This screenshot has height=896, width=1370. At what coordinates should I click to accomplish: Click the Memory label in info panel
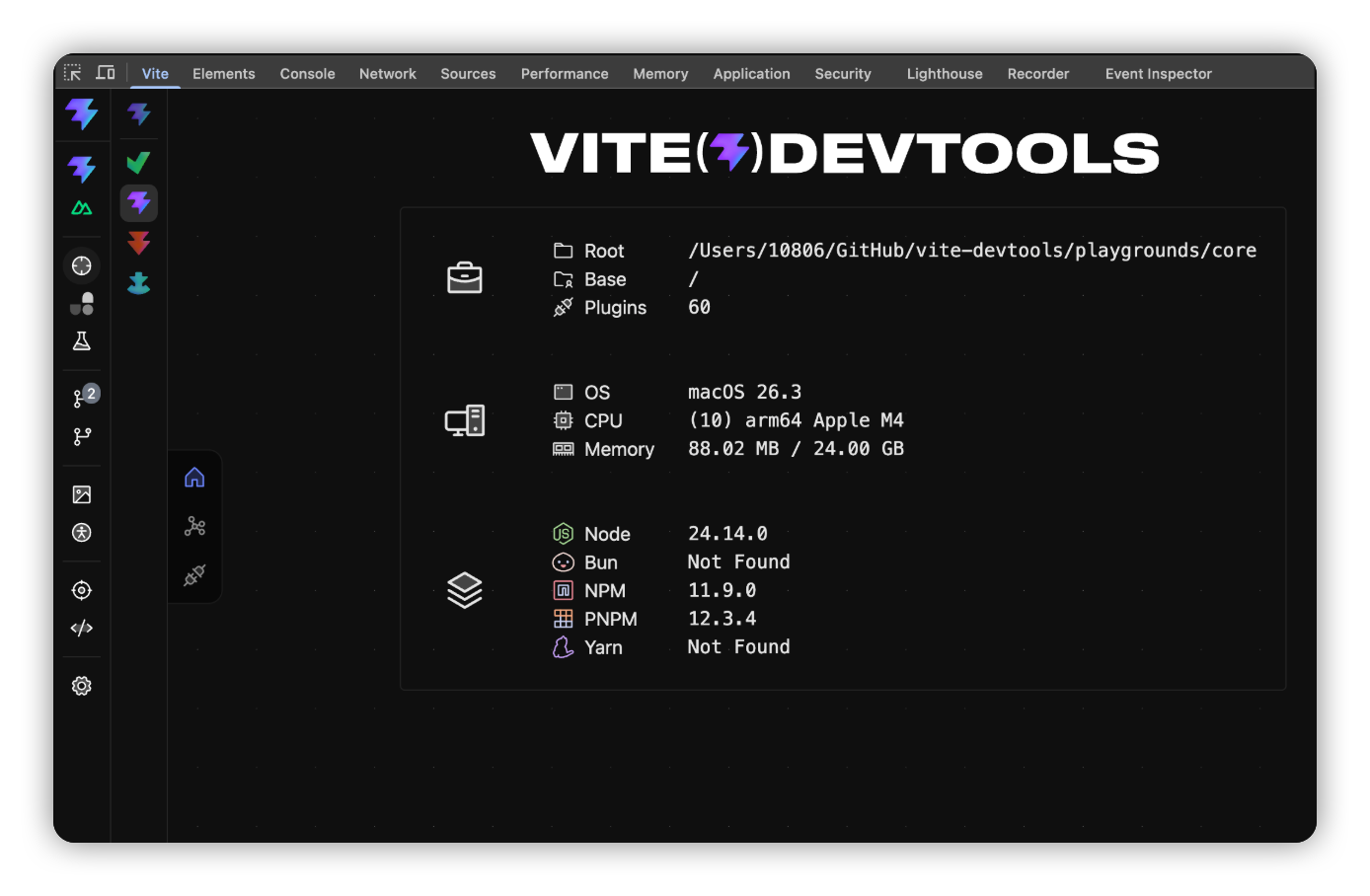pos(619,449)
